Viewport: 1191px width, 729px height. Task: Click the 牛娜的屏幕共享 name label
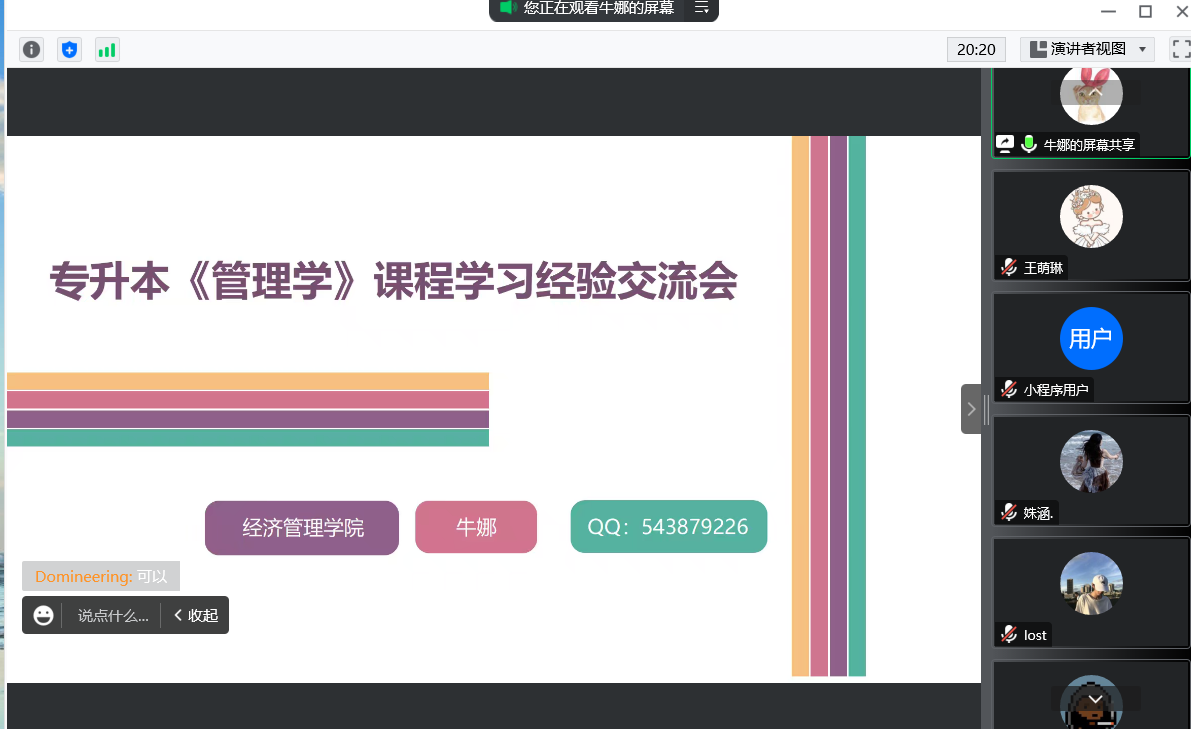tap(1089, 145)
